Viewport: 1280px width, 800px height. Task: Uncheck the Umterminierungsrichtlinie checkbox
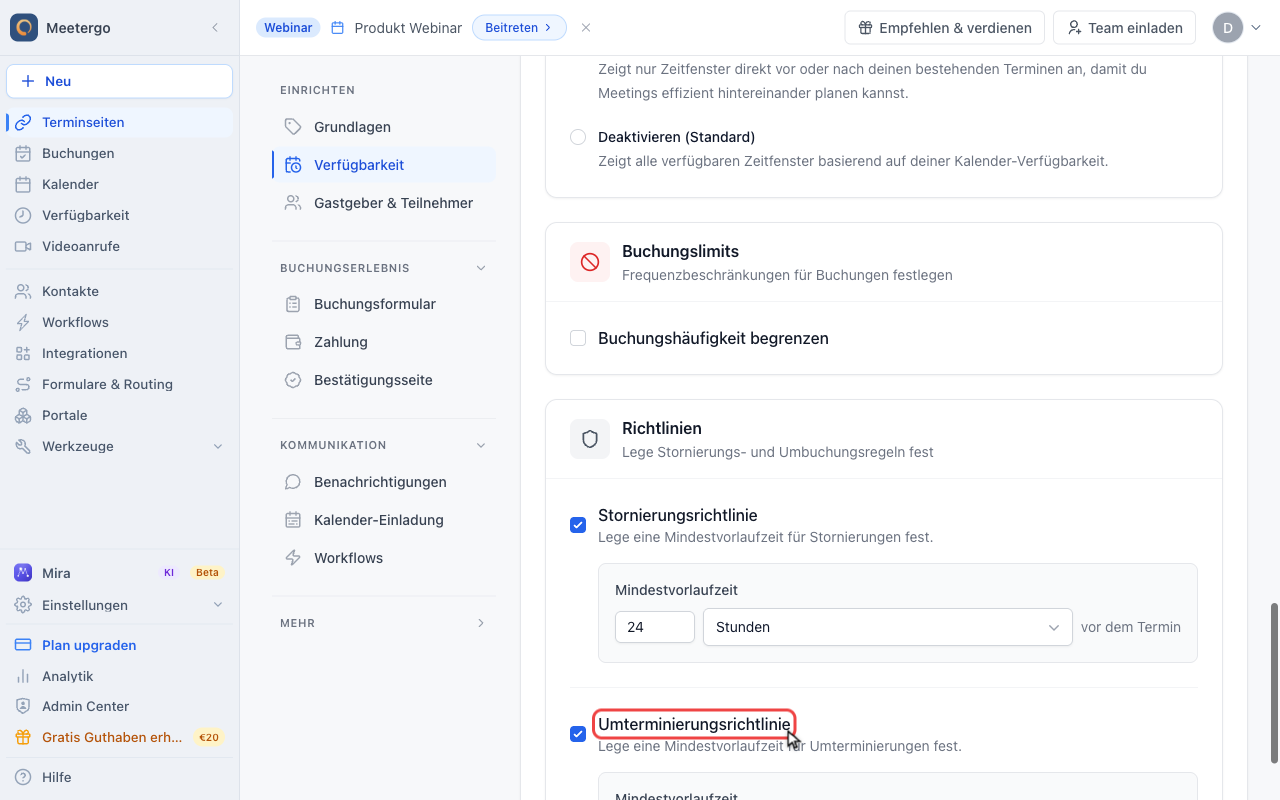tap(578, 734)
